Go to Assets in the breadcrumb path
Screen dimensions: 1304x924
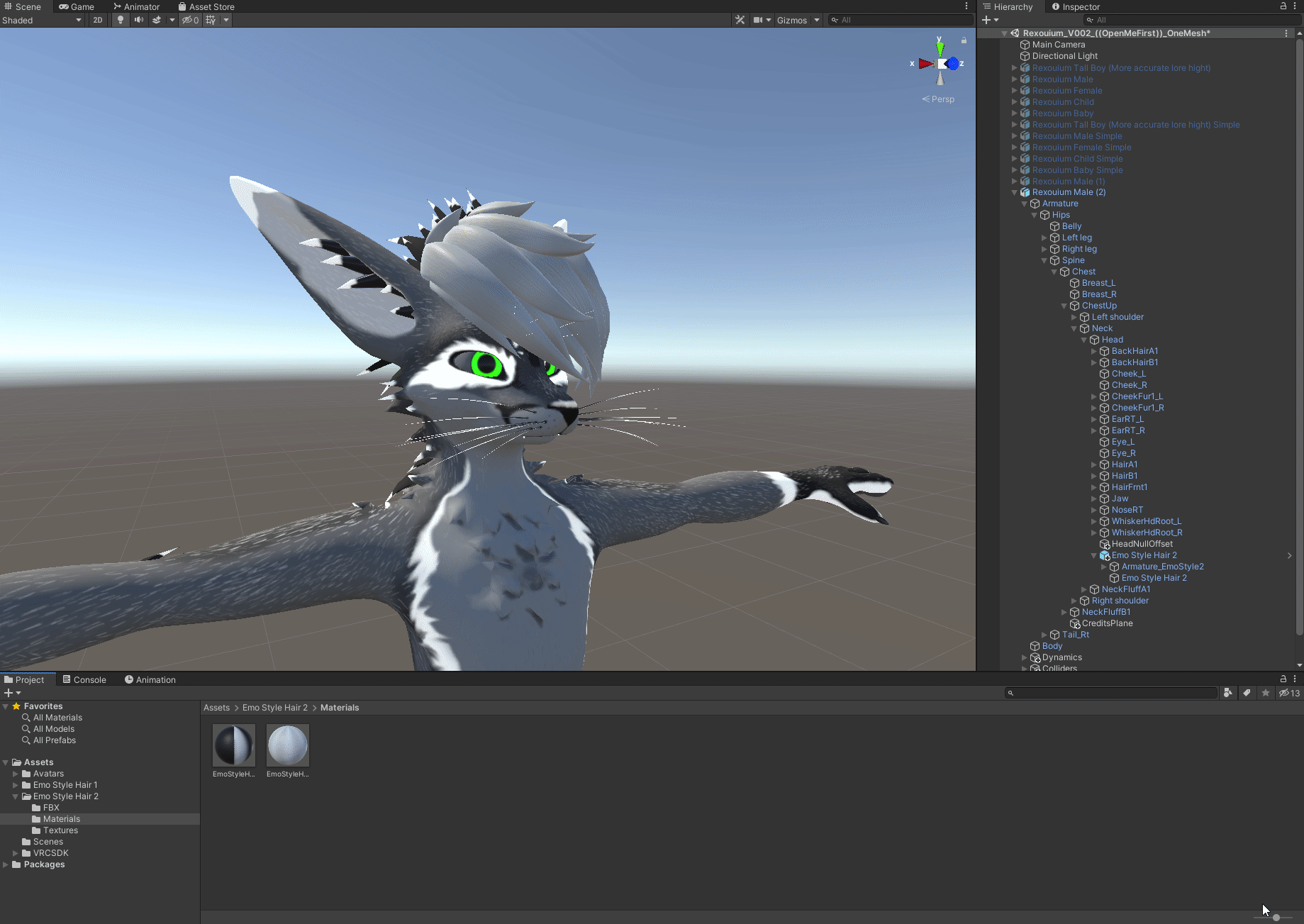(216, 708)
